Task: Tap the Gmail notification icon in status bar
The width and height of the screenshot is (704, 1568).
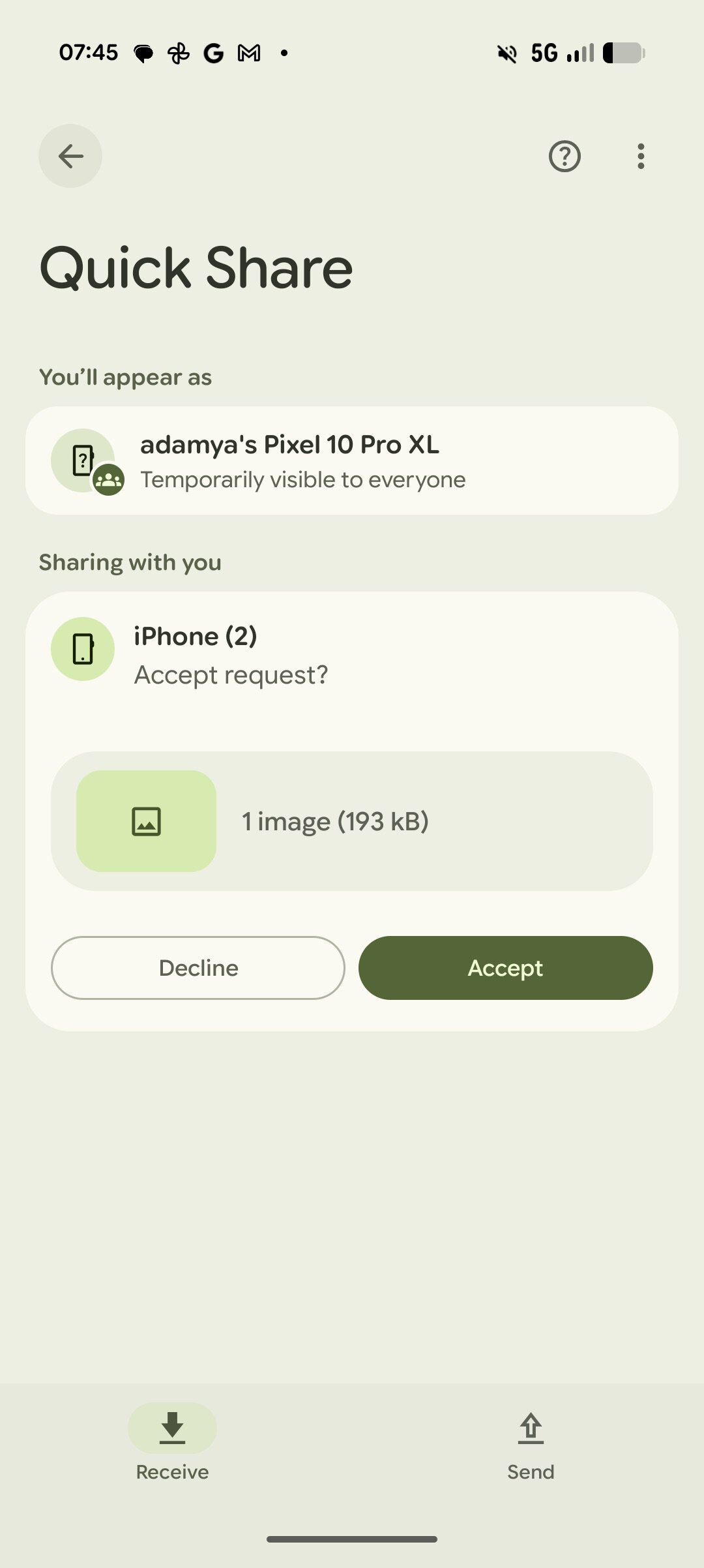Action: click(x=249, y=53)
